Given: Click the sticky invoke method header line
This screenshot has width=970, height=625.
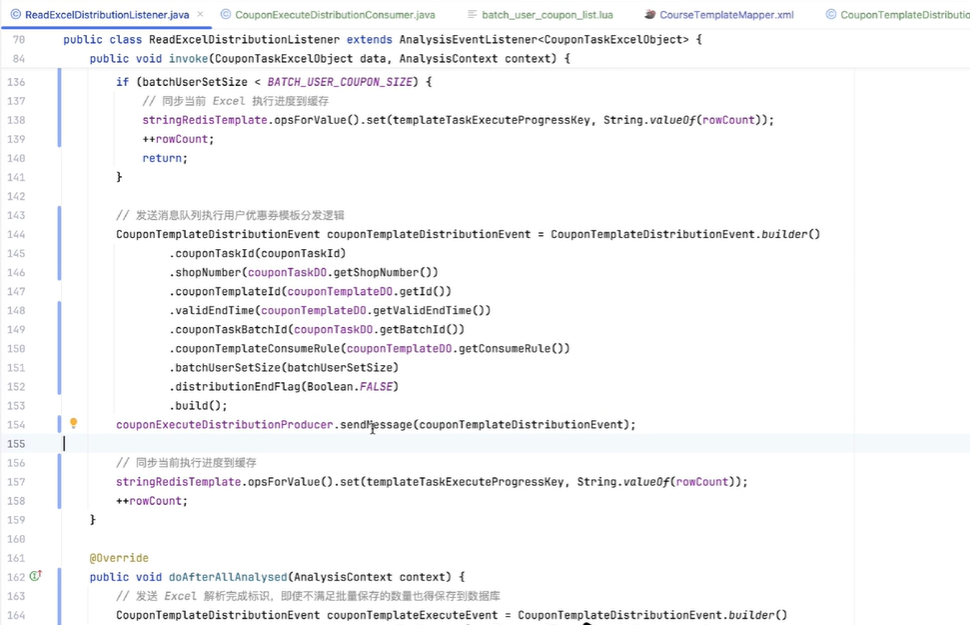Looking at the screenshot, I should pyautogui.click(x=330, y=59).
